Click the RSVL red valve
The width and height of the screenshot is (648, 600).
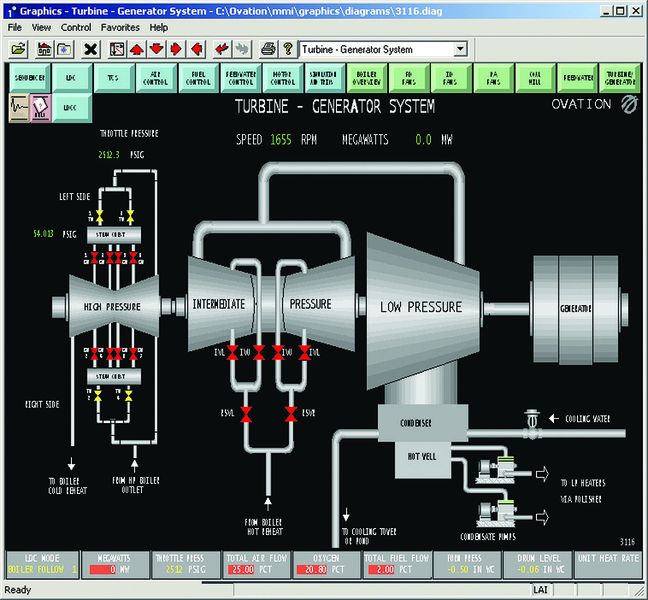pos(247,414)
